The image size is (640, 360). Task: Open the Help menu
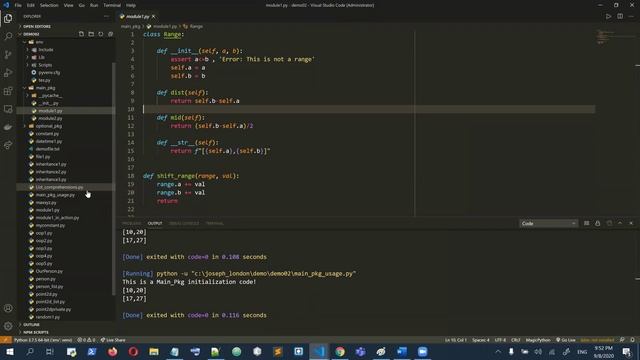[131, 5]
